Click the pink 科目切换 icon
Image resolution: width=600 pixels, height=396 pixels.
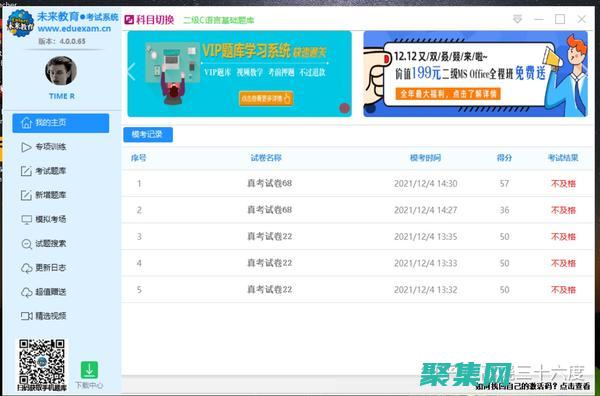pyautogui.click(x=129, y=20)
